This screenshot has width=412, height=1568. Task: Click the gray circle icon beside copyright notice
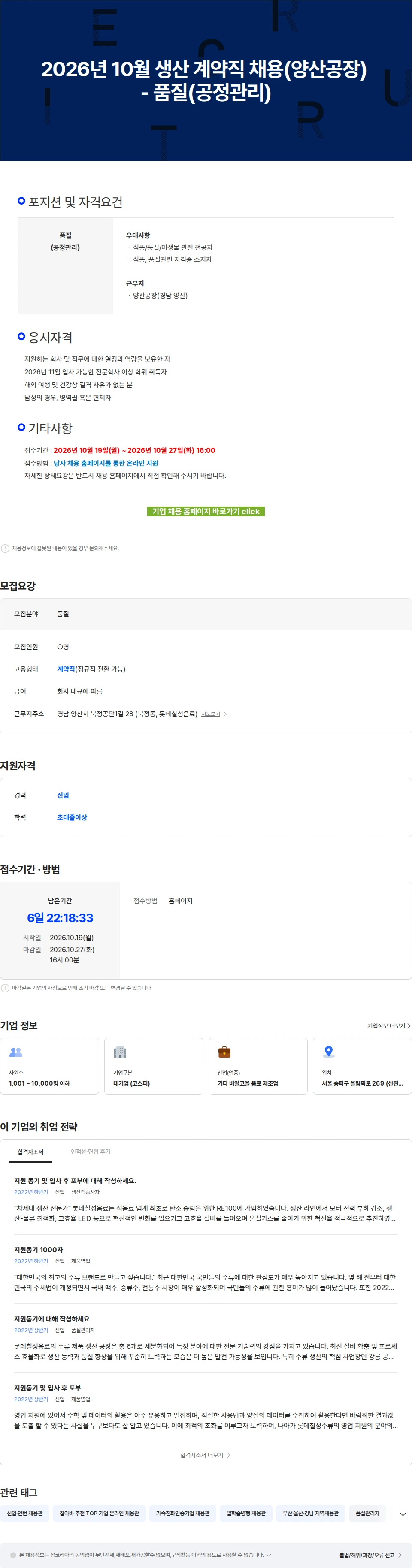pyautogui.click(x=13, y=1555)
